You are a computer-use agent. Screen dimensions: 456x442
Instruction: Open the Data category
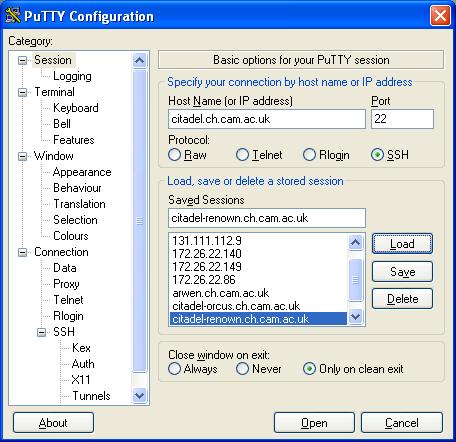pyautogui.click(x=65, y=268)
